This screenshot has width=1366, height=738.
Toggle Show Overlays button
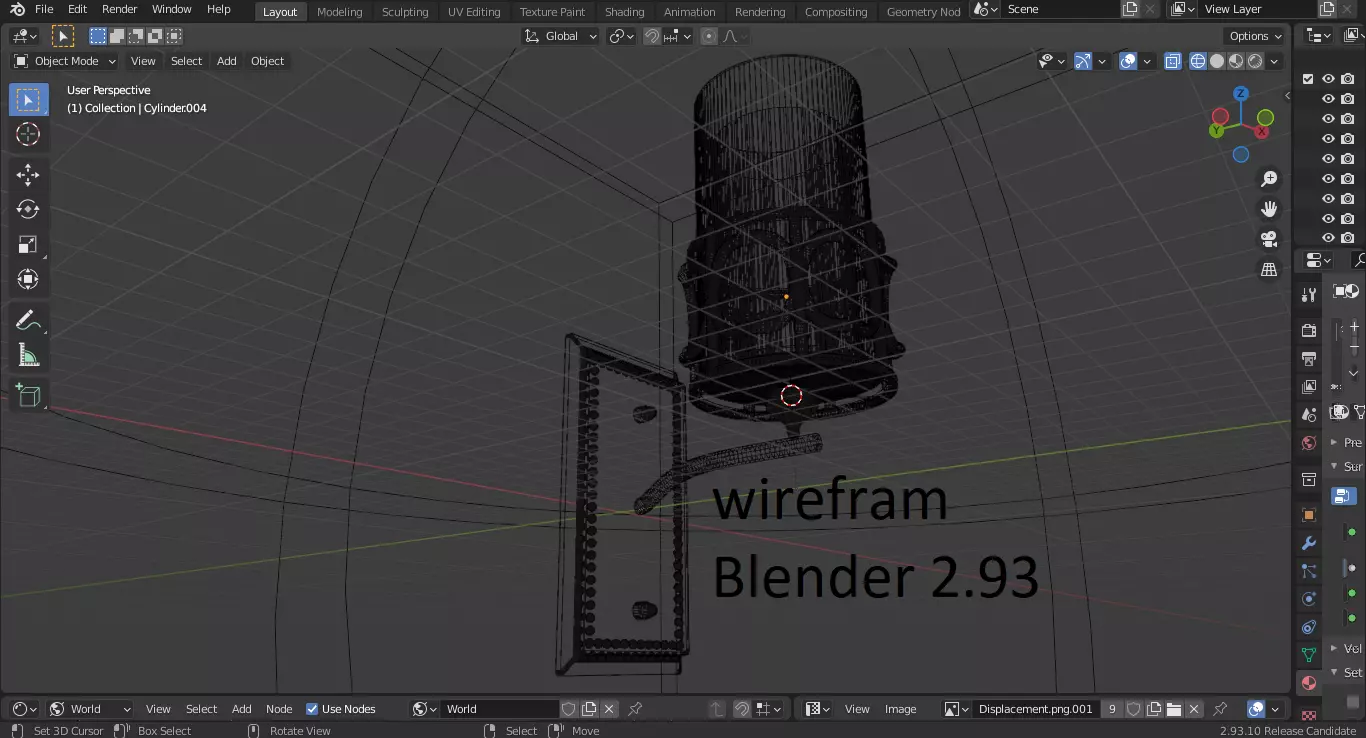[1128, 61]
